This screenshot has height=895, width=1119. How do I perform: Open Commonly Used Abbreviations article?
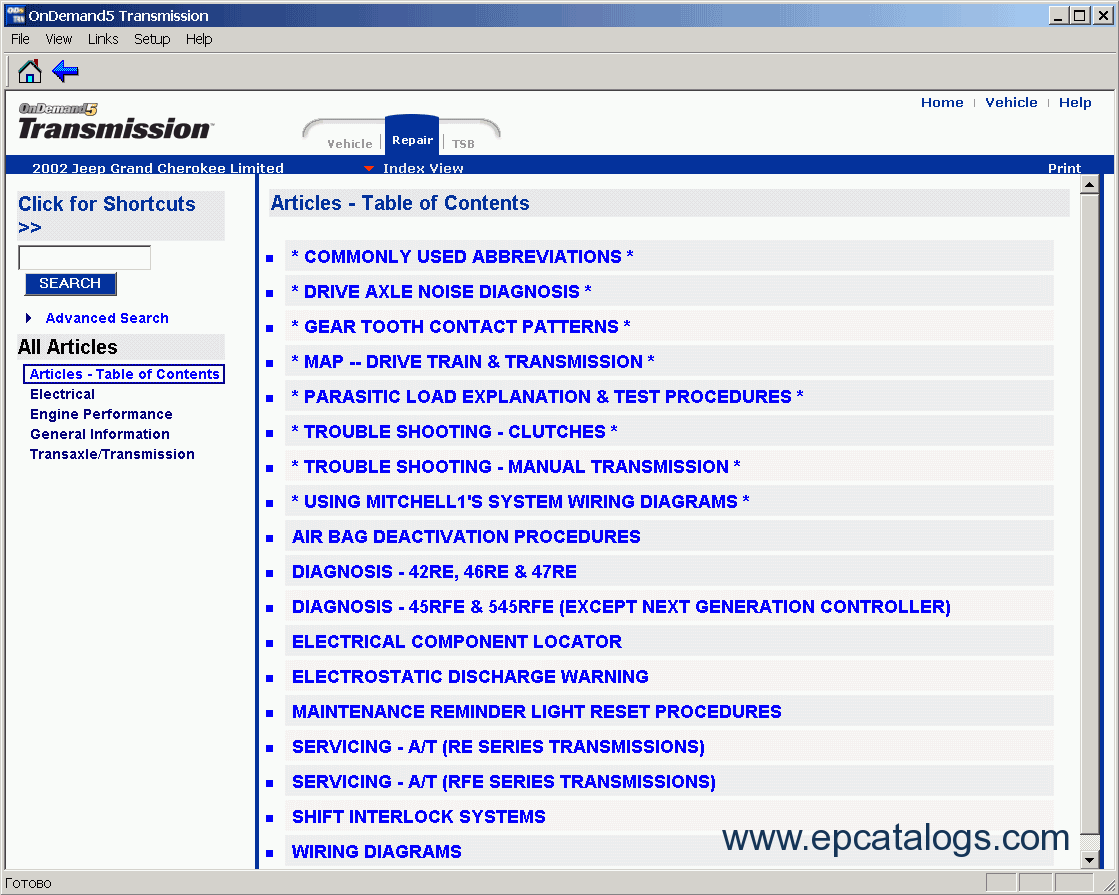(x=462, y=256)
